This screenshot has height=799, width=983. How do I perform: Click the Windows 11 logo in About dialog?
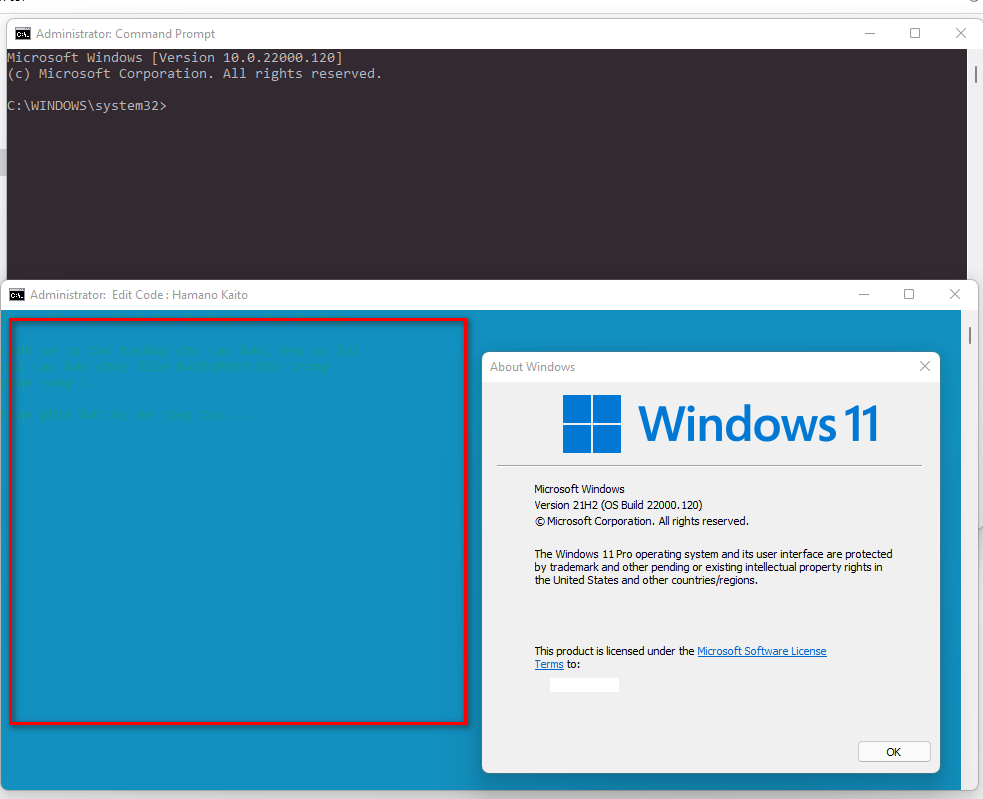(x=720, y=424)
